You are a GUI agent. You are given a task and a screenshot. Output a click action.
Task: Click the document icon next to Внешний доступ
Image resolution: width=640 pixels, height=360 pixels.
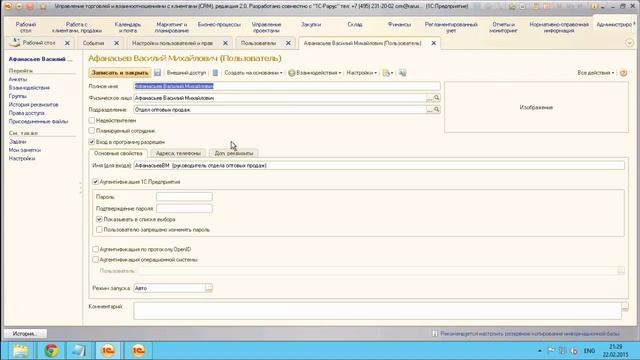(215, 73)
